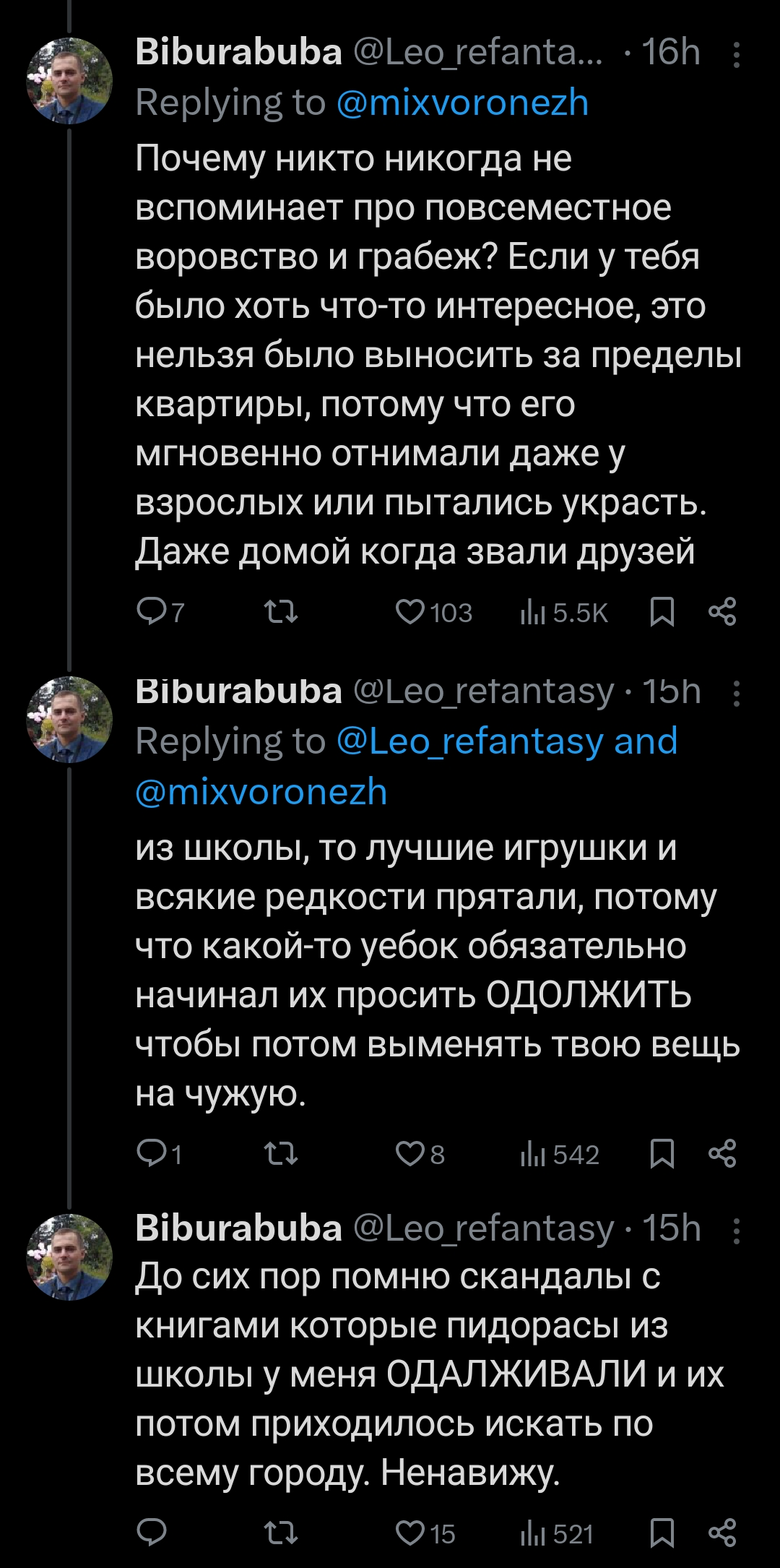The height and width of the screenshot is (1568, 780).
Task: Share the last tweet with 521 views
Action: (x=722, y=1533)
